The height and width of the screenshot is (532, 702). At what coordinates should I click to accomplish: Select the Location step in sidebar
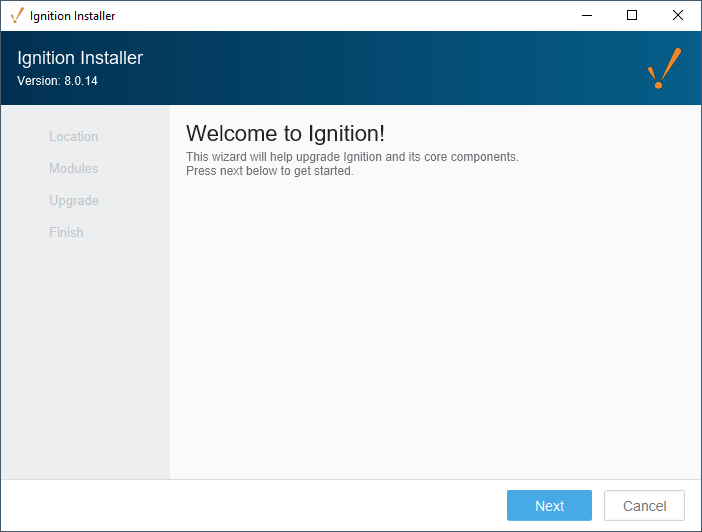coord(73,136)
